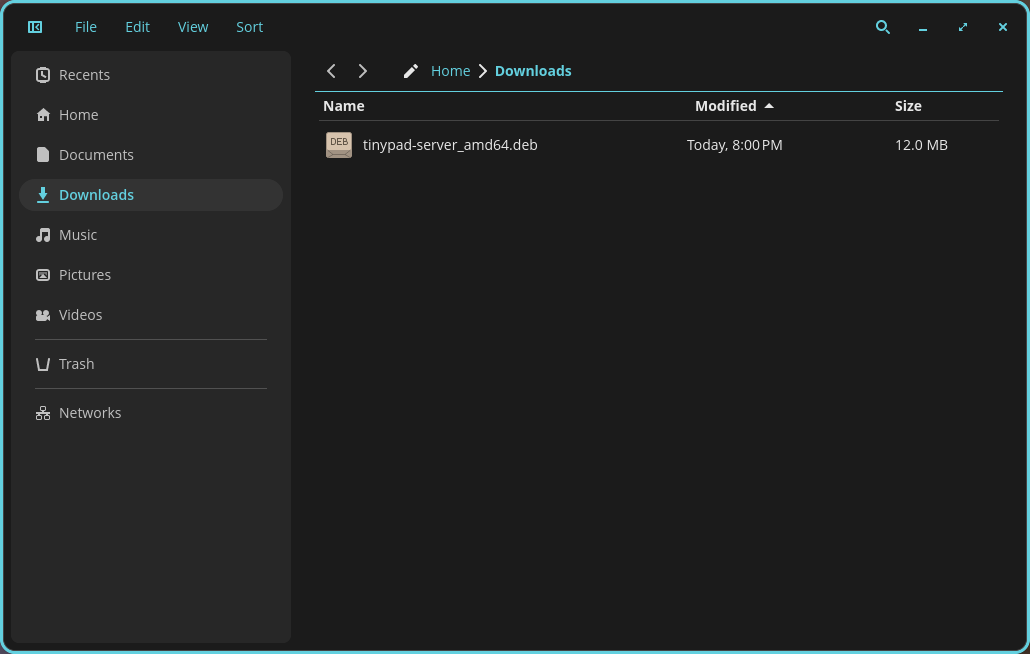Click the Downloads arrow icon in sidebar
Viewport: 1030px width, 654px height.
click(x=43, y=195)
